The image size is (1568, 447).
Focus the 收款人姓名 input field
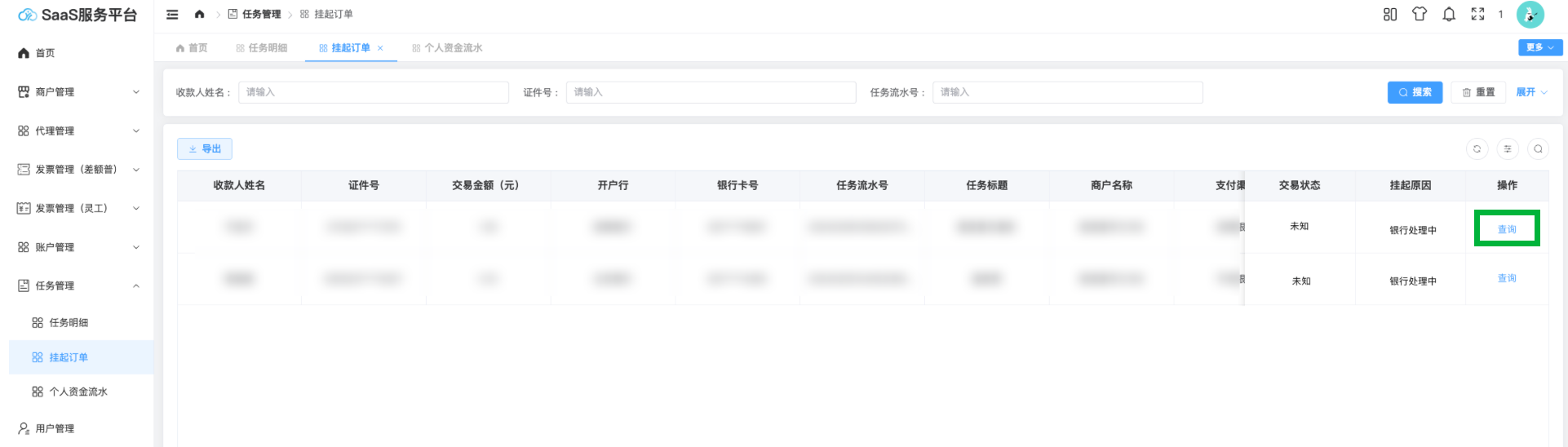(x=373, y=92)
